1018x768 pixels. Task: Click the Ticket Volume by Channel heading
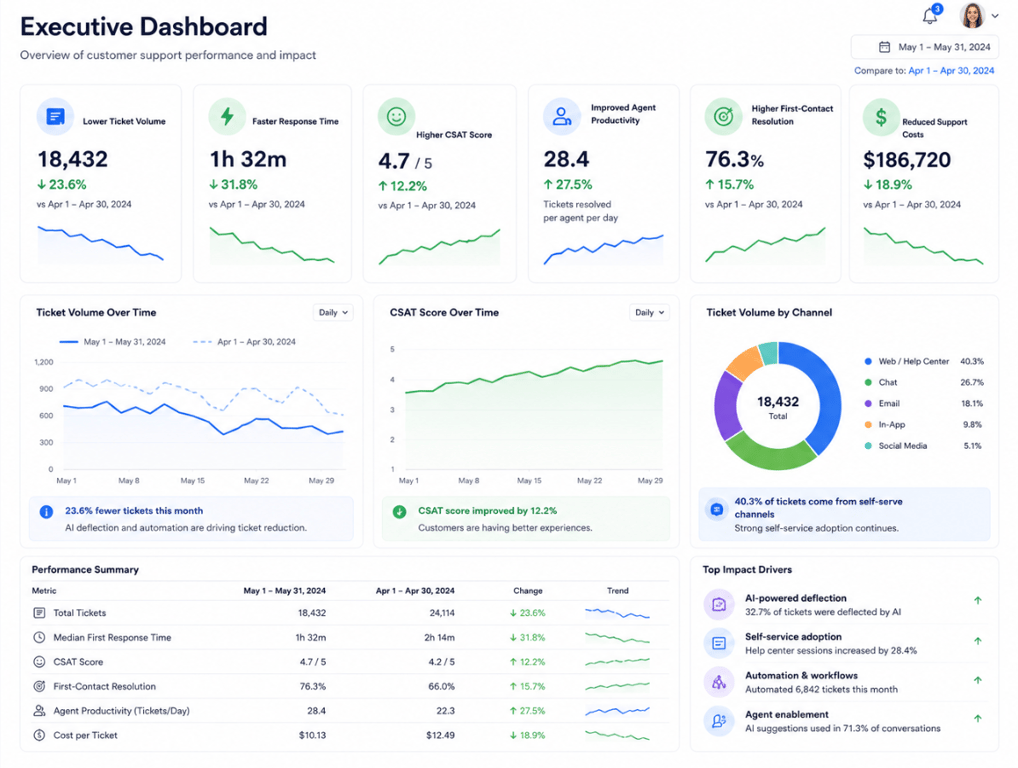pyautogui.click(x=769, y=312)
